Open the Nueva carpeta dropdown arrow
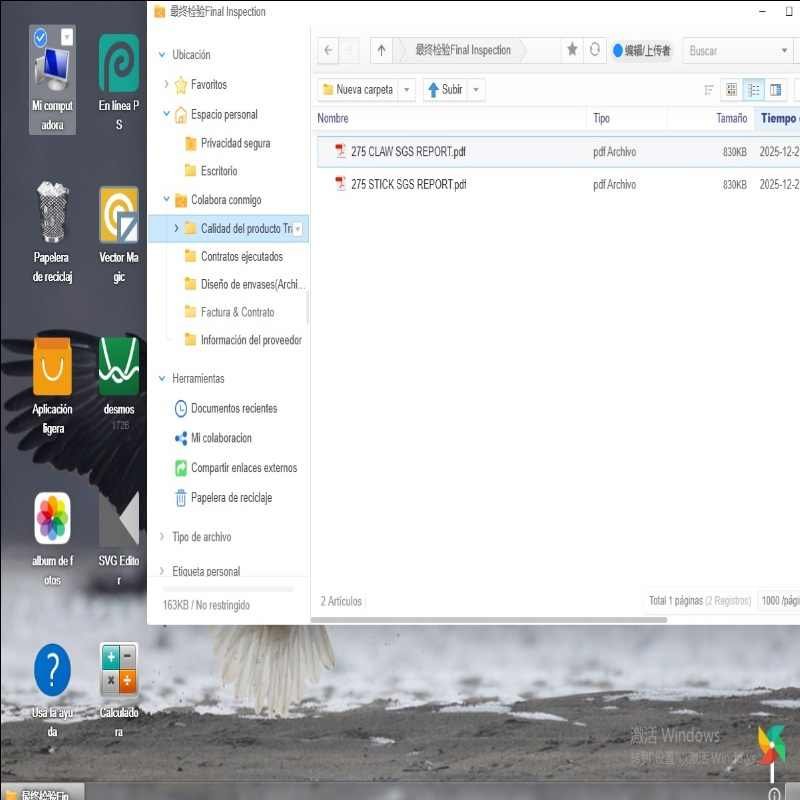Image resolution: width=800 pixels, height=800 pixels. [x=406, y=89]
